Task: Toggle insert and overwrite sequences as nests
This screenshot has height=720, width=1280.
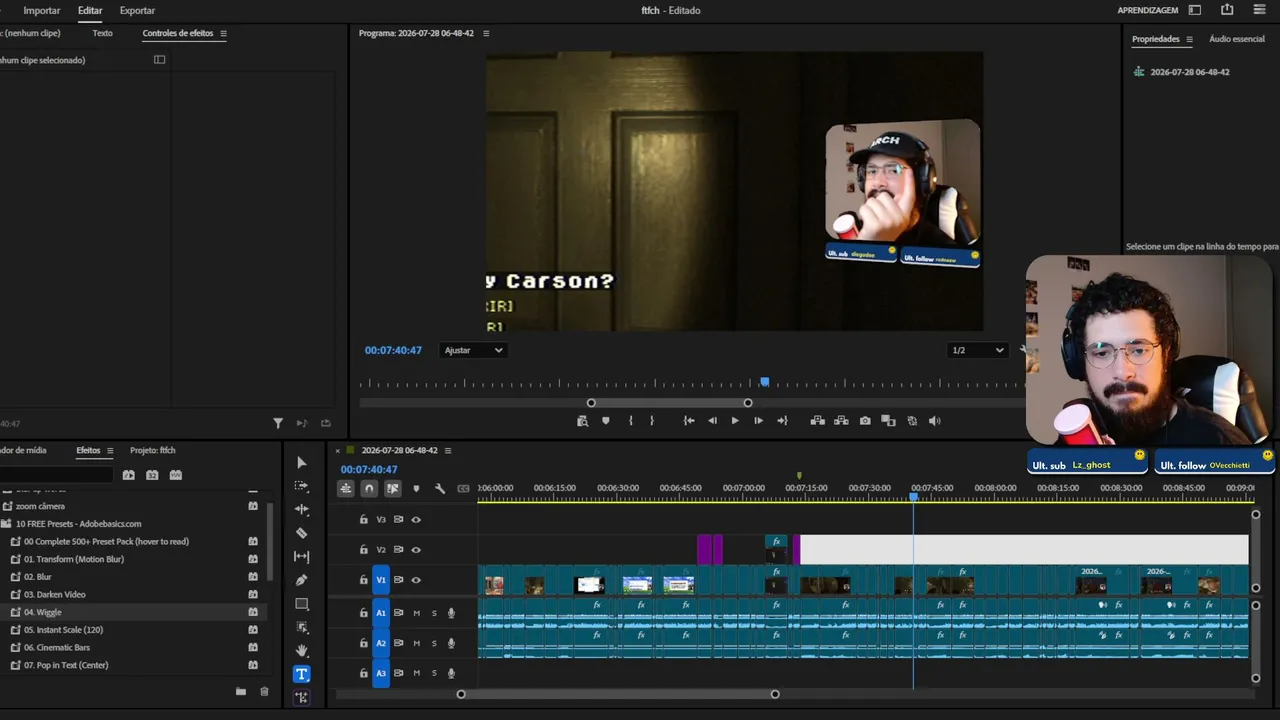Action: click(x=345, y=489)
